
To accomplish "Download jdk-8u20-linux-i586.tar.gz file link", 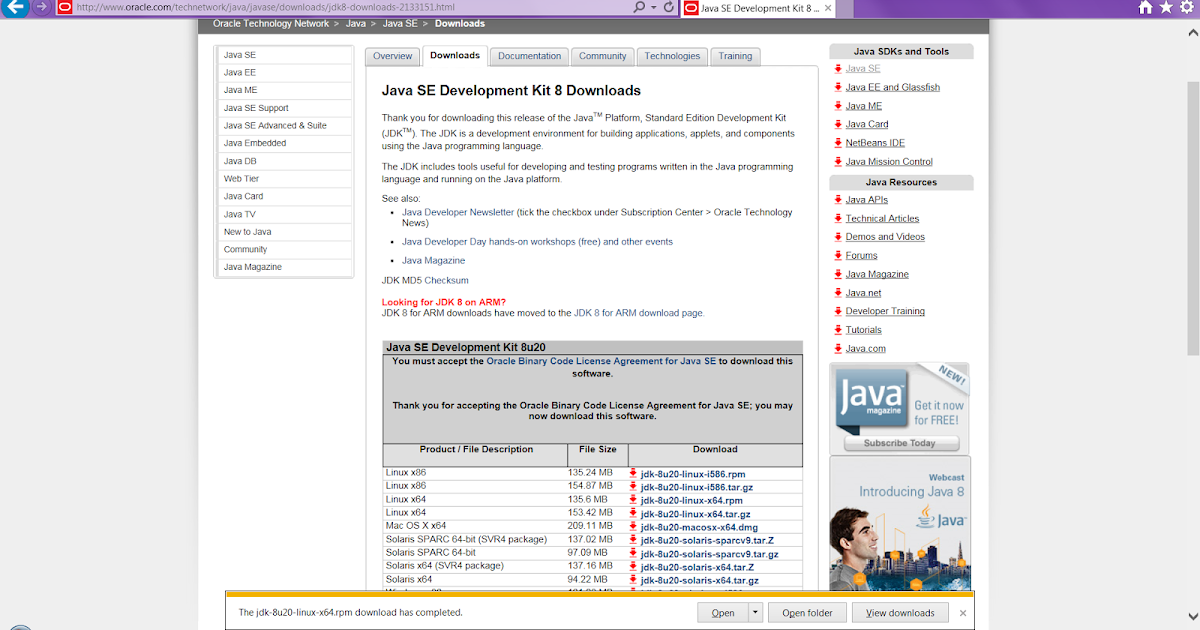I will coord(697,488).
